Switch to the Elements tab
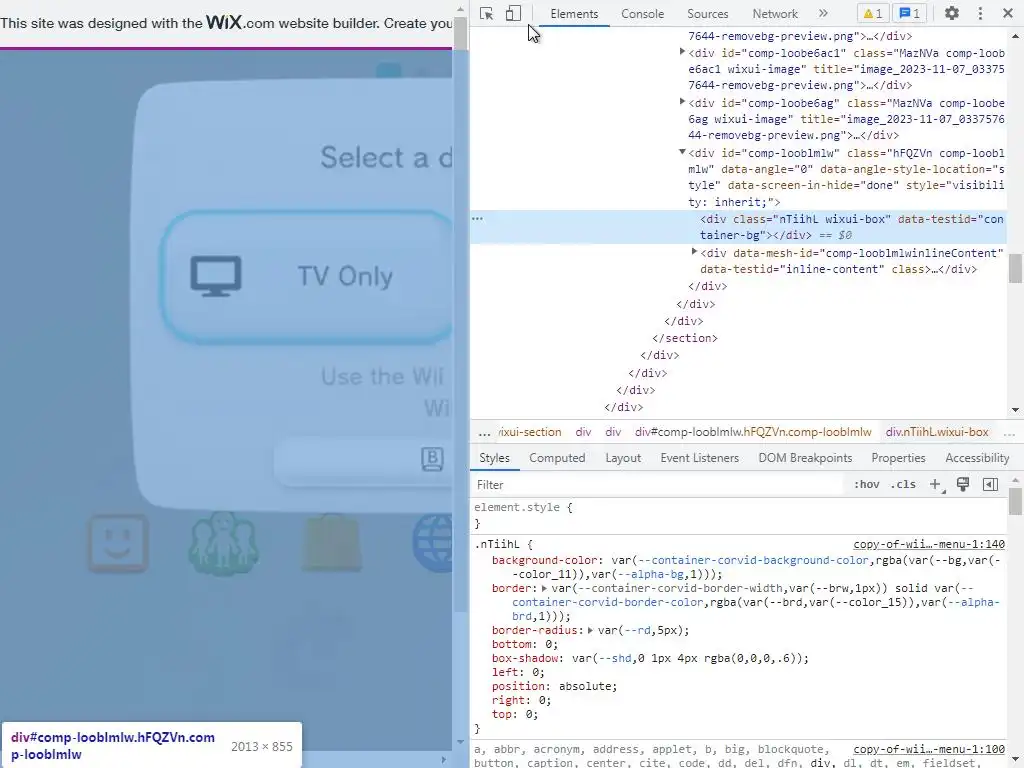 pyautogui.click(x=574, y=14)
